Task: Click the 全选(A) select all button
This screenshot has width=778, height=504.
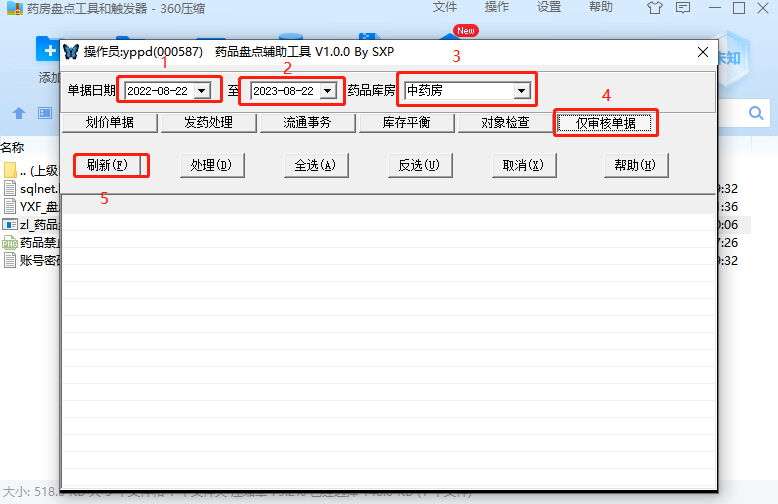Action: pos(316,165)
